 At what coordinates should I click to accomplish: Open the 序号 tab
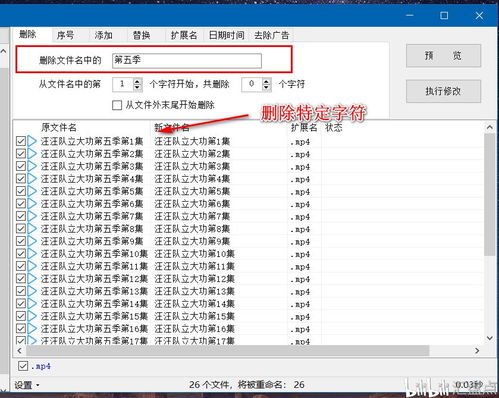tap(65, 35)
